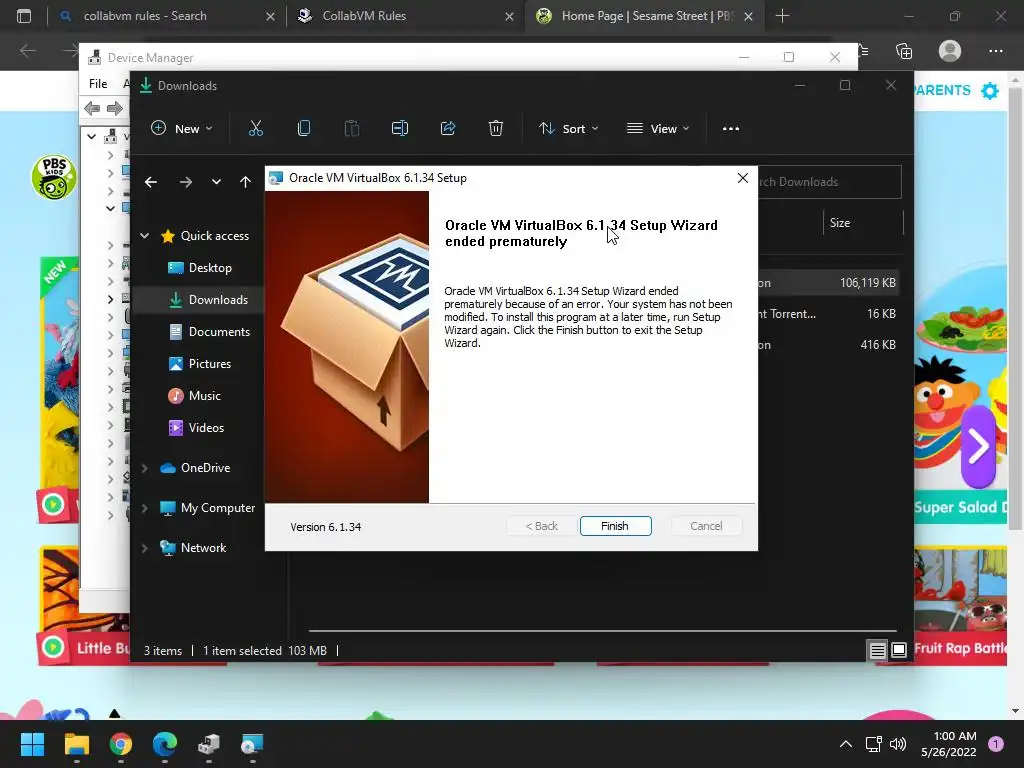Open My Computer in the navigation pane
Screen dimensions: 1024x768
coord(208,508)
